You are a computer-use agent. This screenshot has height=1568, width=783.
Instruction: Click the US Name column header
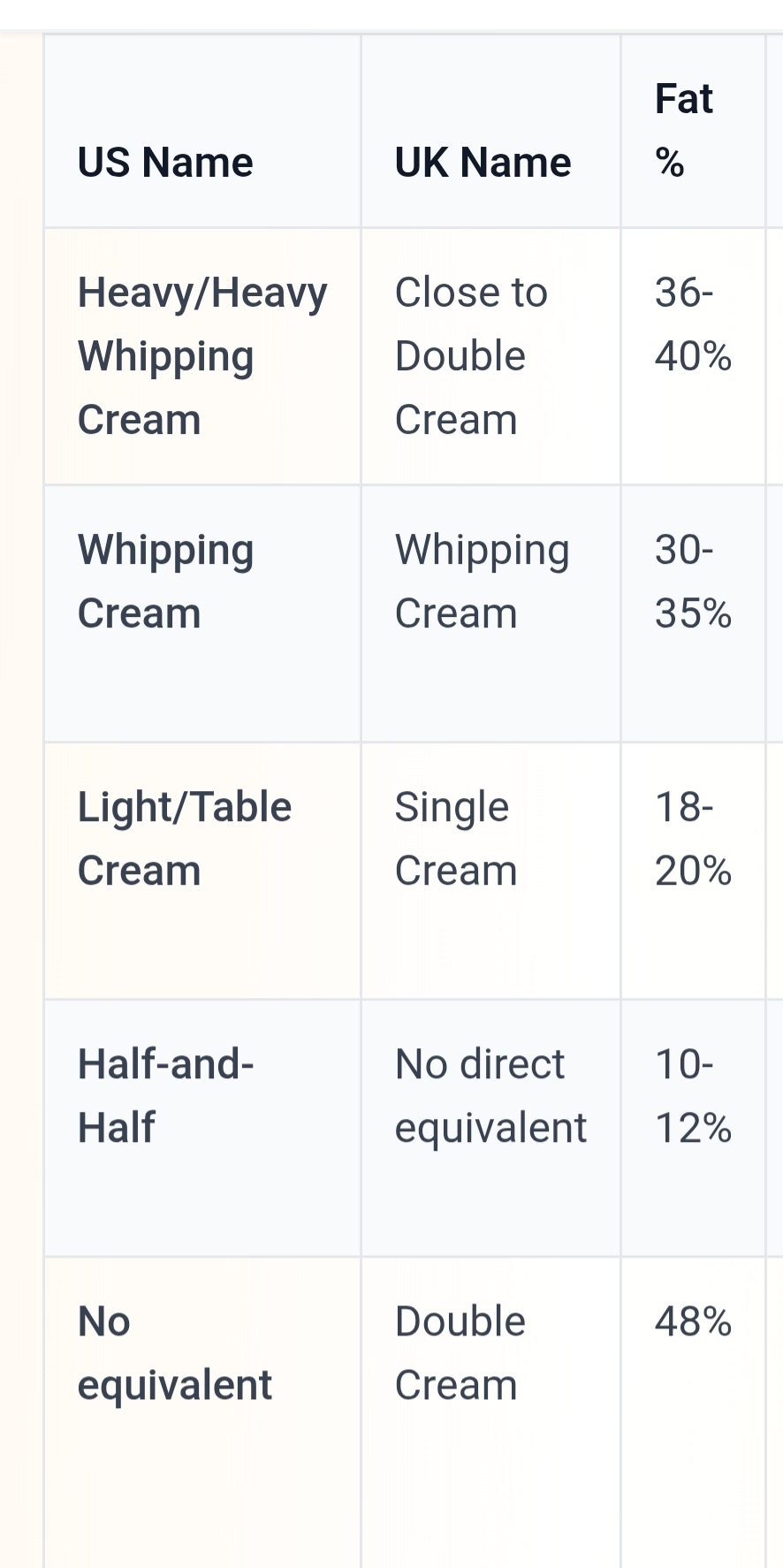(x=165, y=163)
